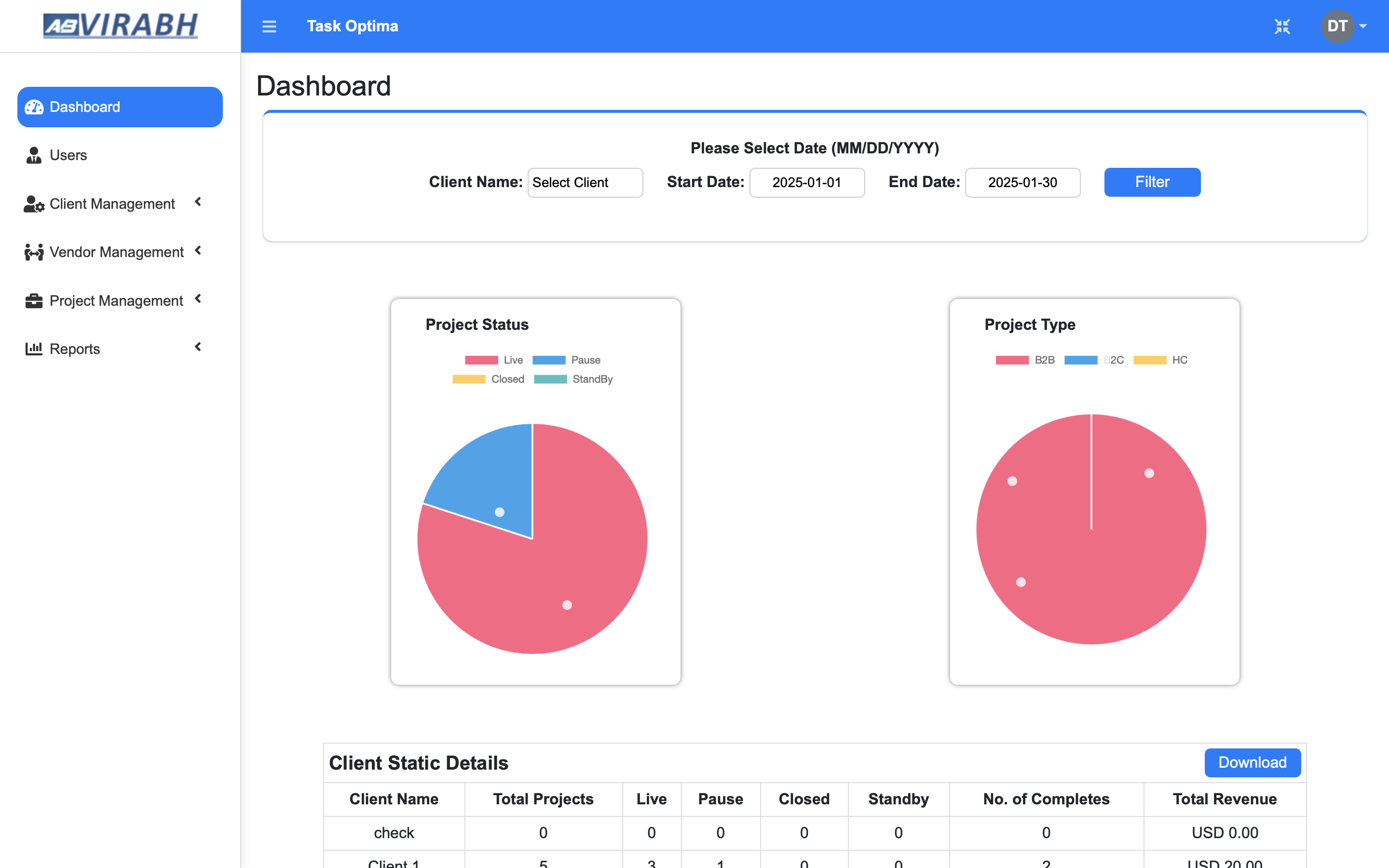Click the fullscreen compress icon
The image size is (1389, 868).
(1281, 27)
